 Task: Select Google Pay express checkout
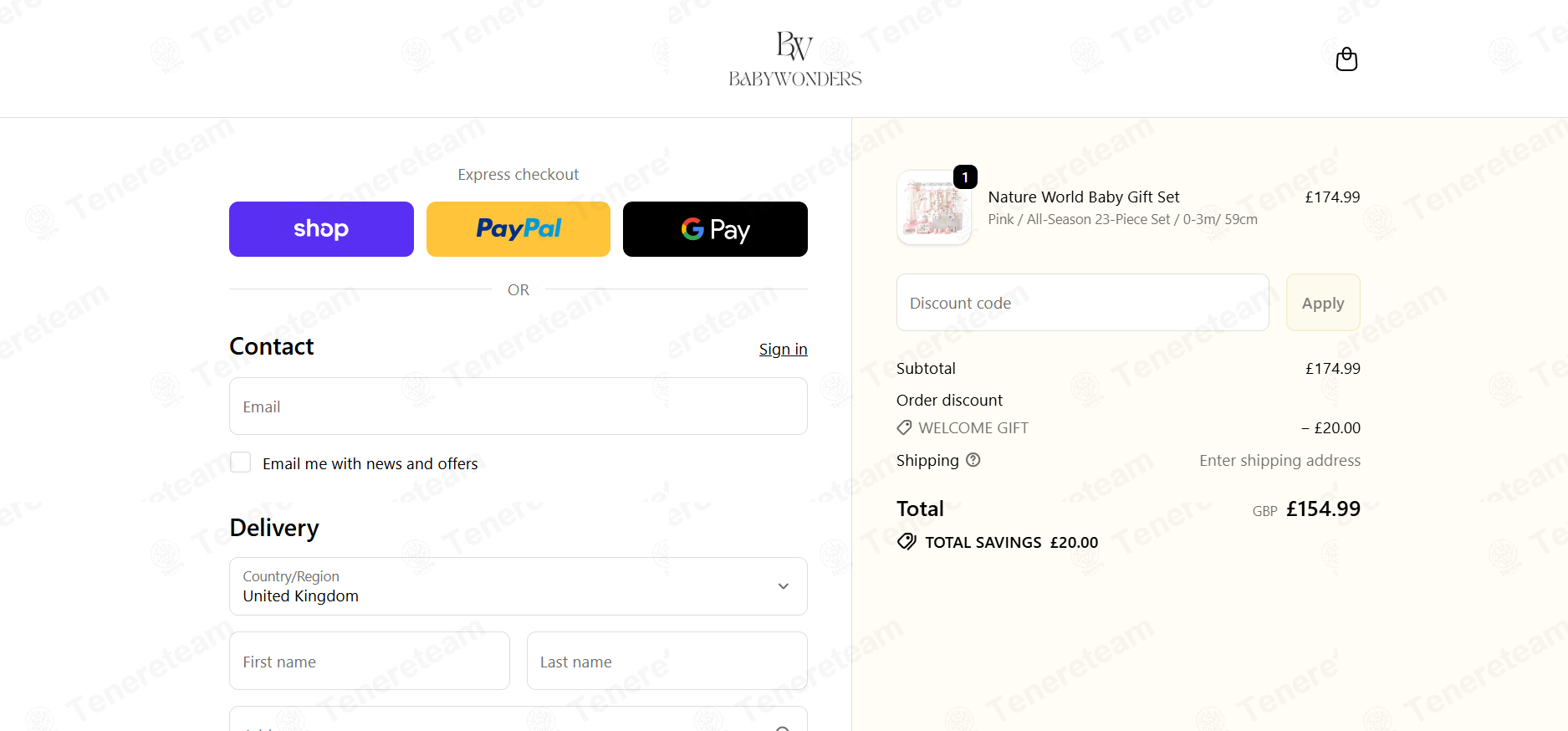715,229
